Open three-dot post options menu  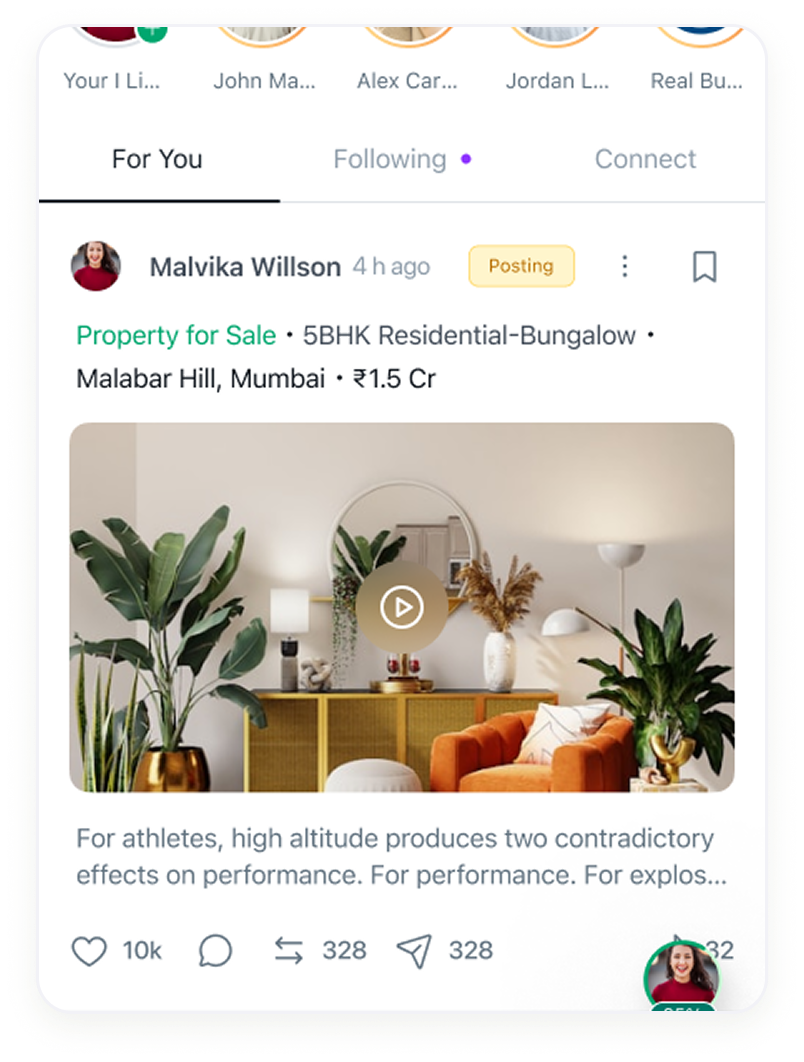625,266
